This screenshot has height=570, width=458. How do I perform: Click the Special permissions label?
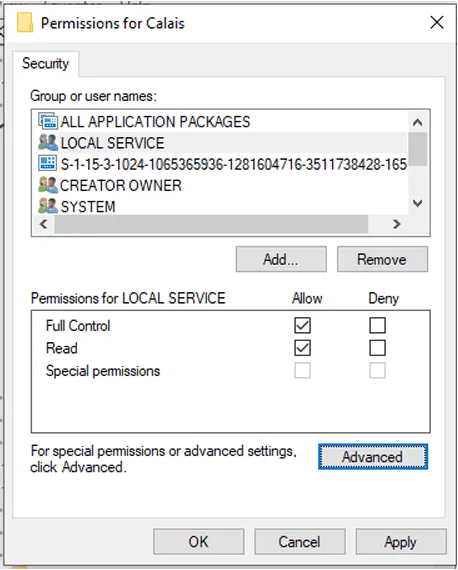103,371
